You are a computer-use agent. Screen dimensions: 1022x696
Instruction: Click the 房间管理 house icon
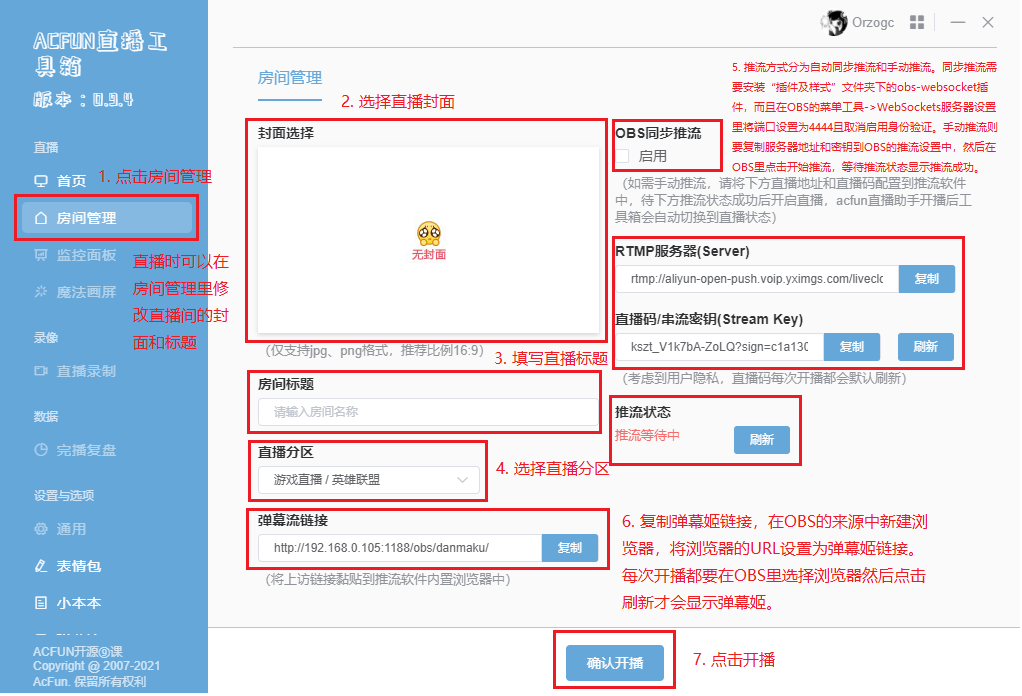coord(41,218)
